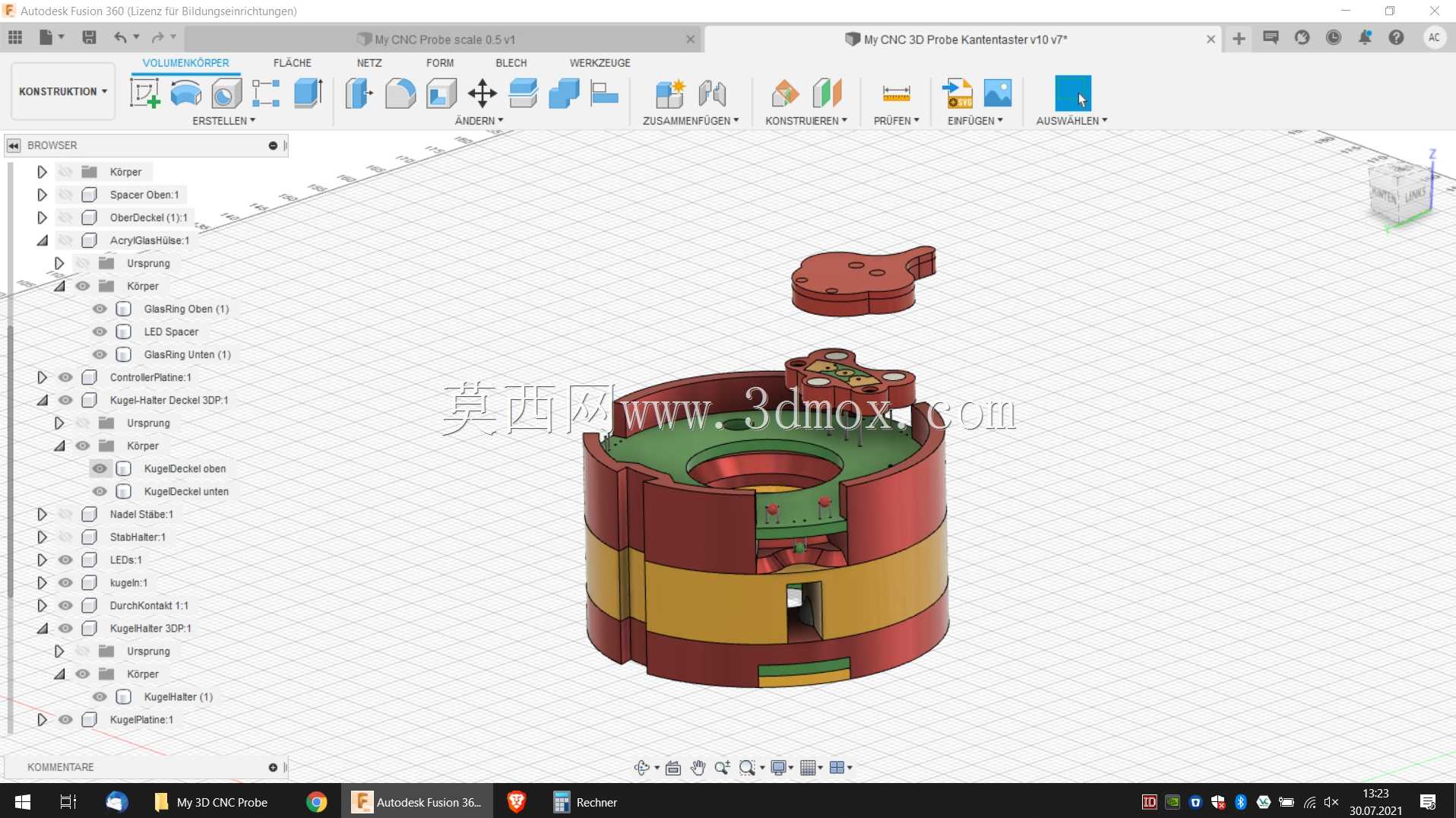Image resolution: width=1456 pixels, height=818 pixels.
Task: Toggle visibility of KugelDeckel unten
Action: point(100,491)
